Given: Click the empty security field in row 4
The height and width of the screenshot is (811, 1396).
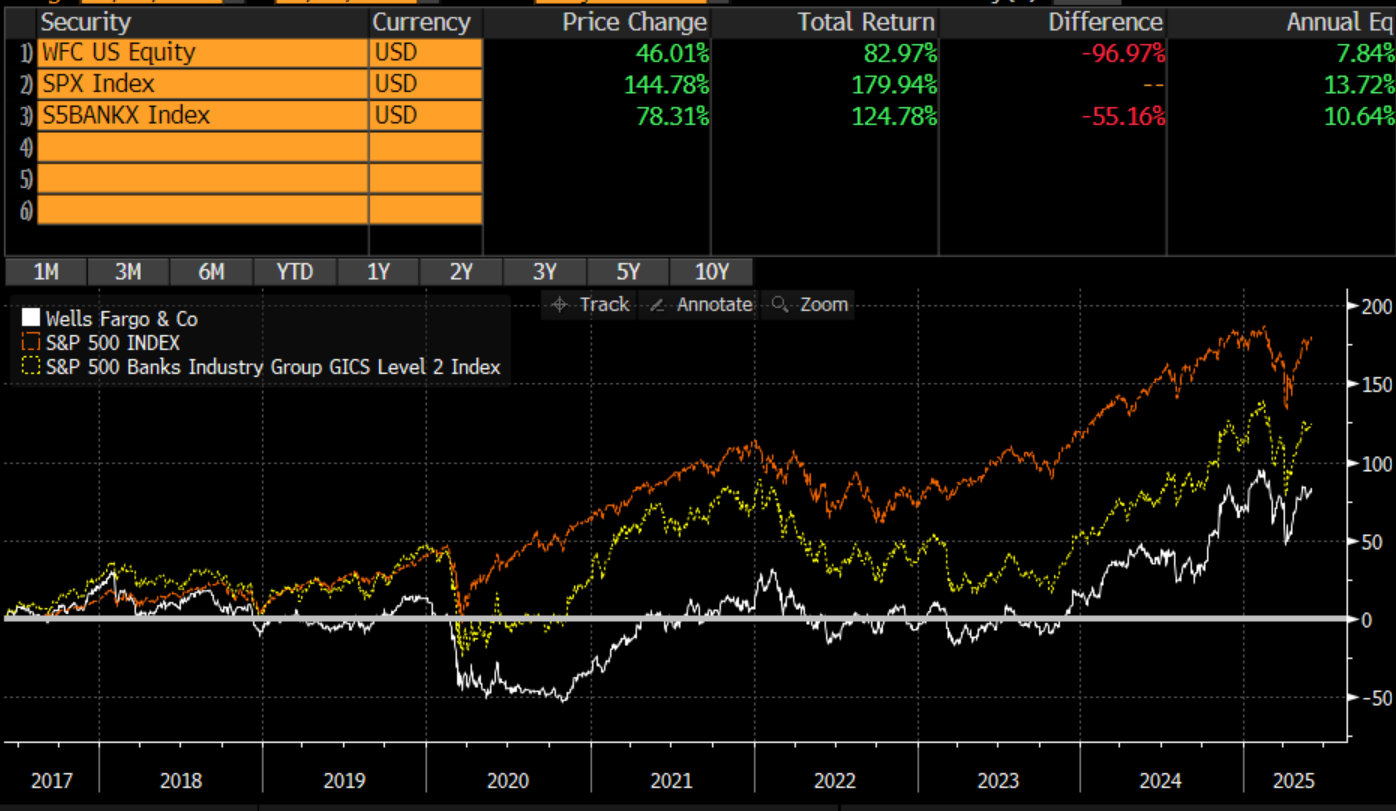Looking at the screenshot, I should point(202,148).
